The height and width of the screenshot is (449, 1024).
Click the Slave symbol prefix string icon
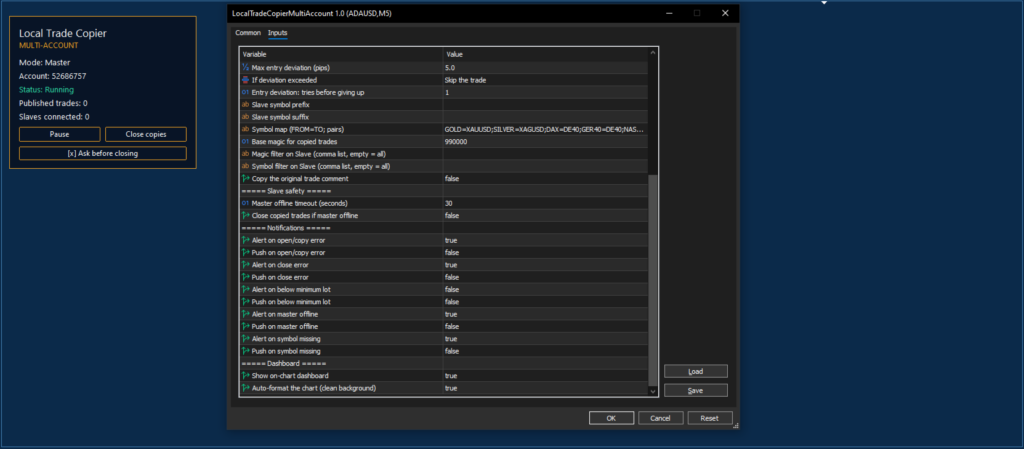tap(246, 104)
